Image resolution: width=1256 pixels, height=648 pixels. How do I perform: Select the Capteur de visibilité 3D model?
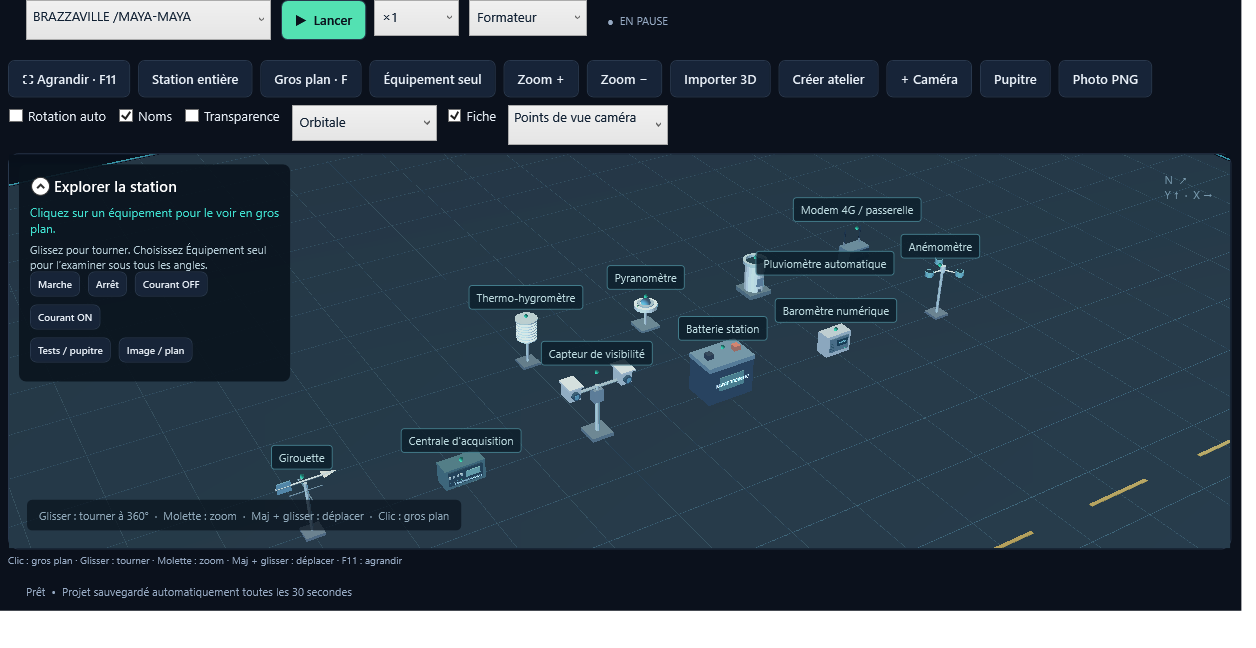(596, 400)
